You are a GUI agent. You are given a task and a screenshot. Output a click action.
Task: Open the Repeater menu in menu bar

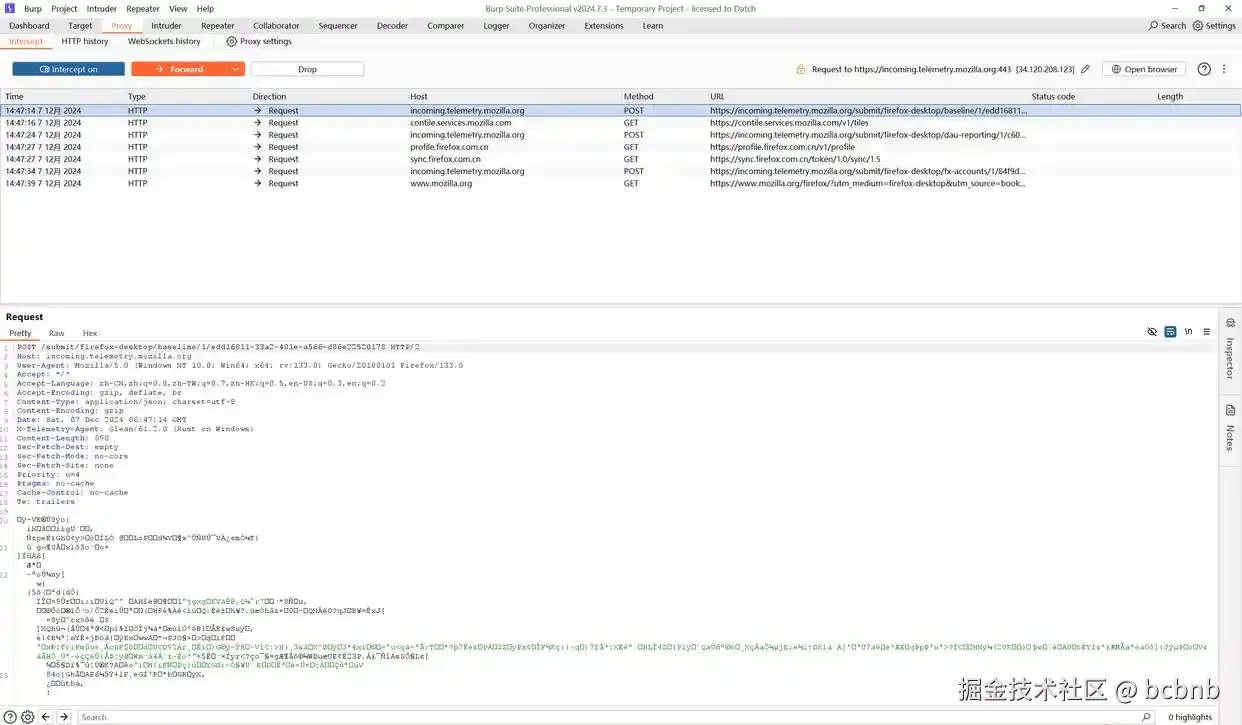coord(143,9)
